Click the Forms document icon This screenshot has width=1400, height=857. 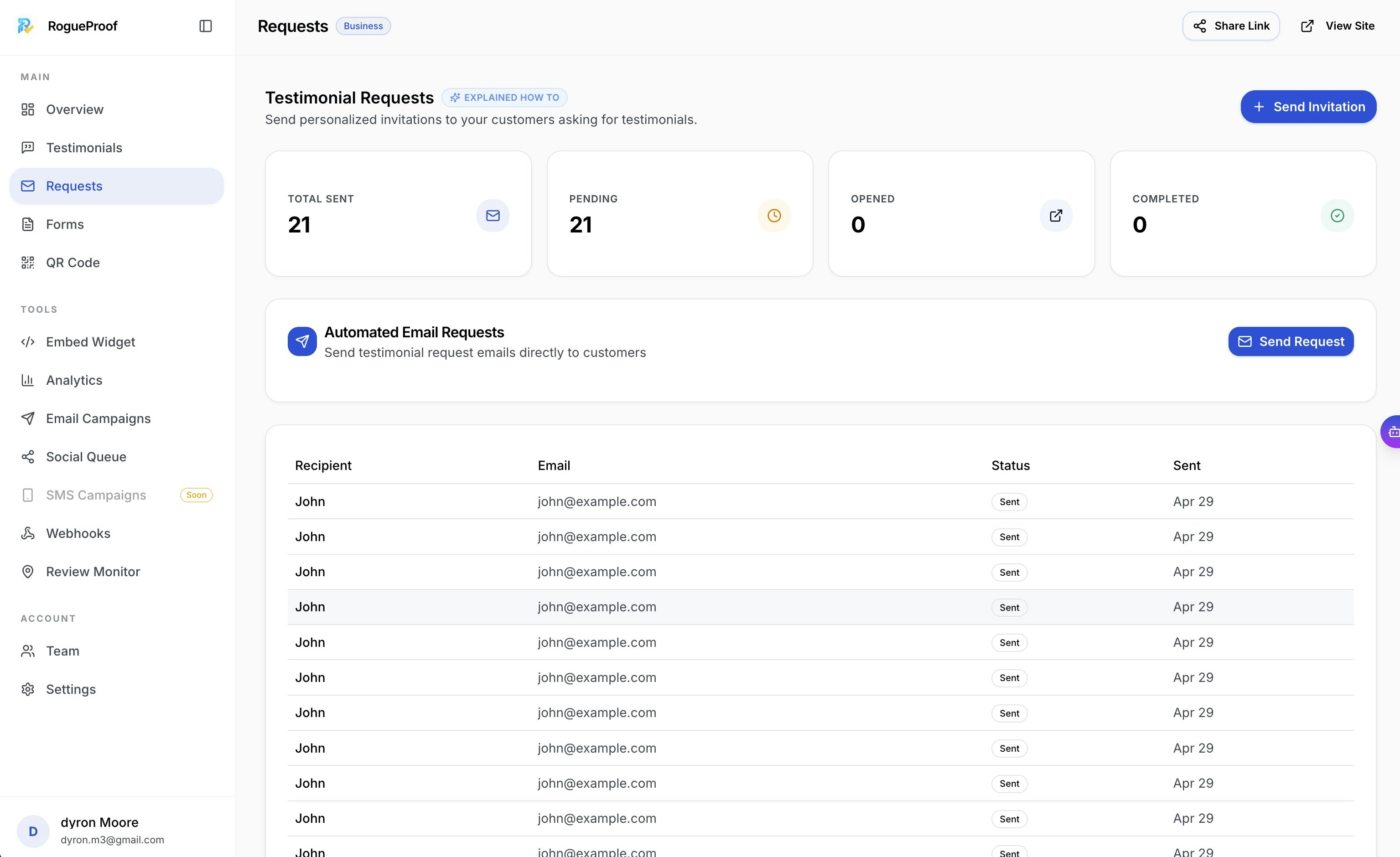click(x=28, y=224)
